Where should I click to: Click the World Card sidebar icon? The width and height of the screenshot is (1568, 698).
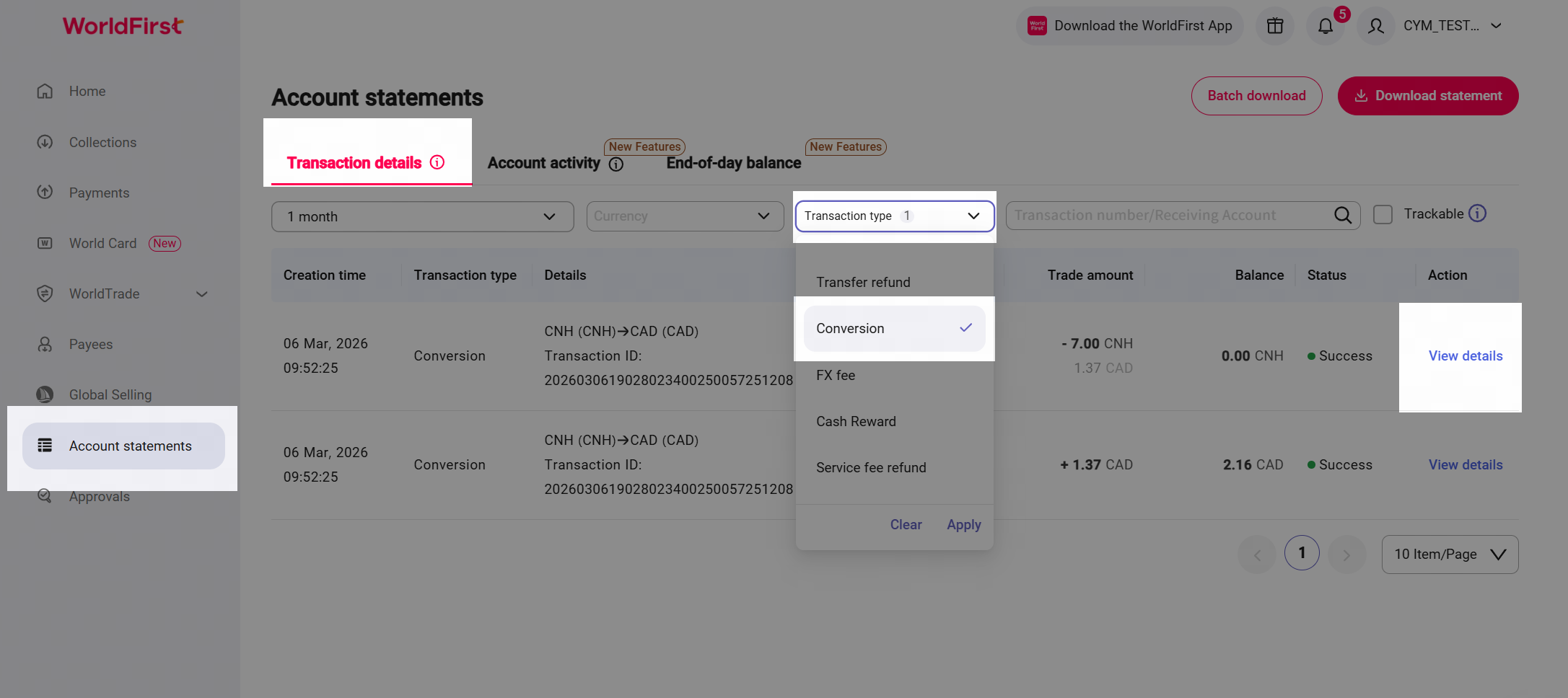click(45, 243)
